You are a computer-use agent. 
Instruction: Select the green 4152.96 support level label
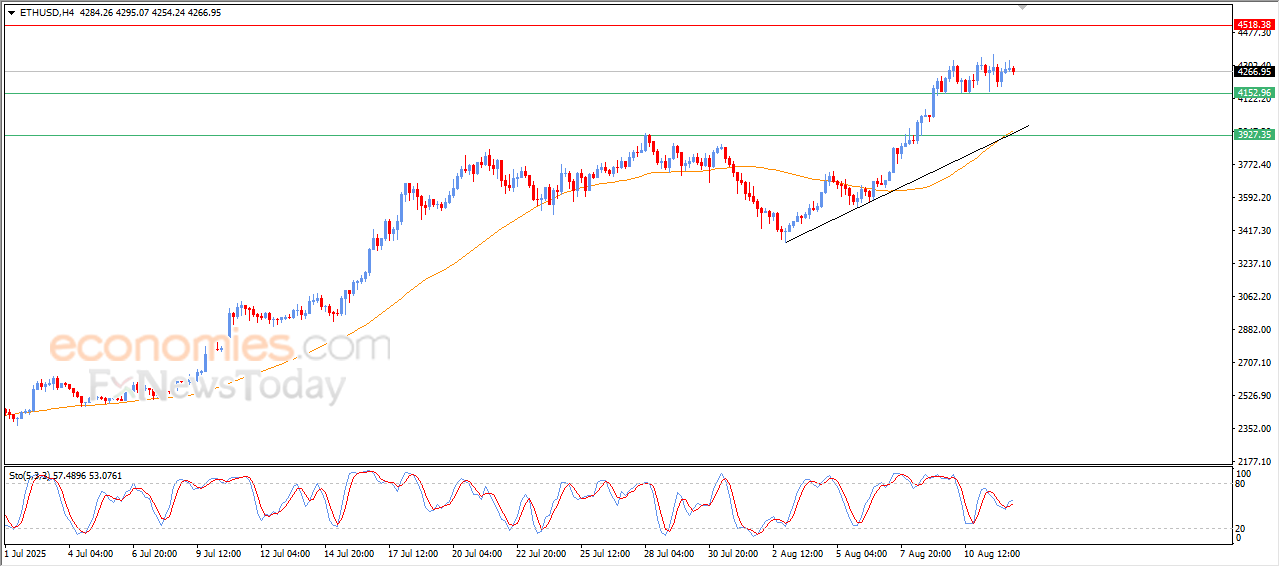1253,93
